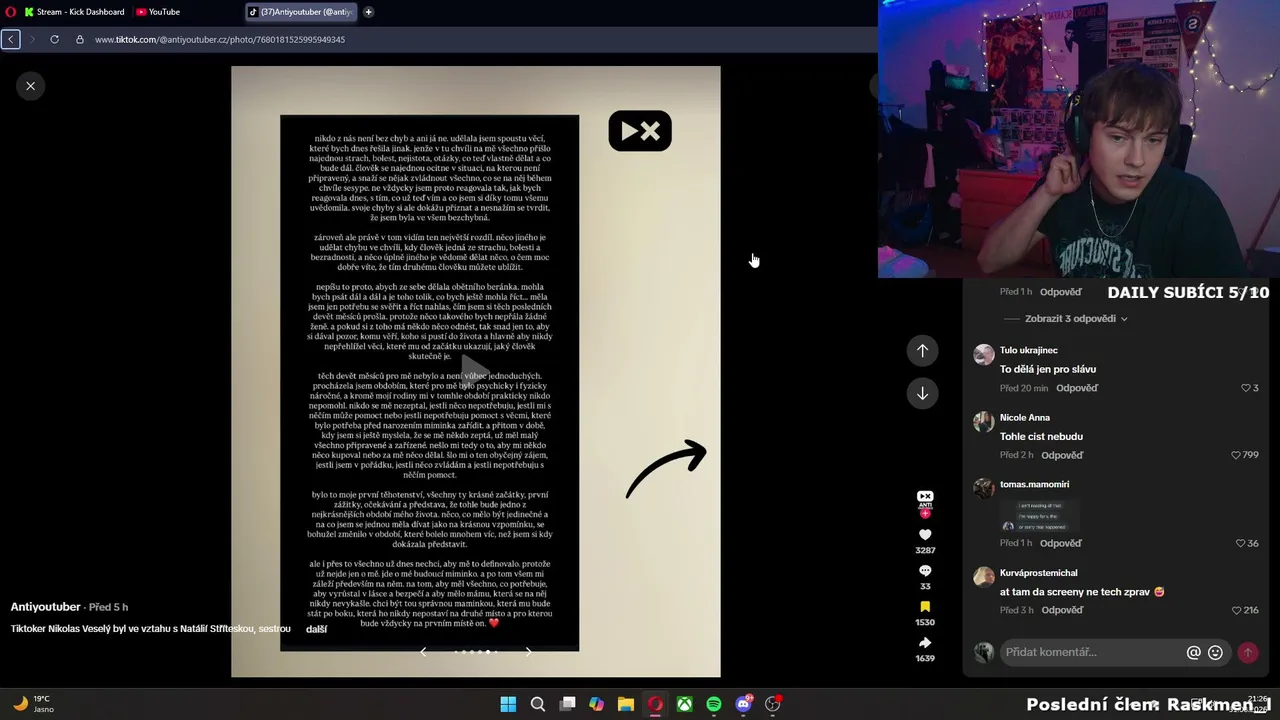Open tomas.mamomiri's profile name
The height and width of the screenshot is (720, 1280).
click(1034, 484)
